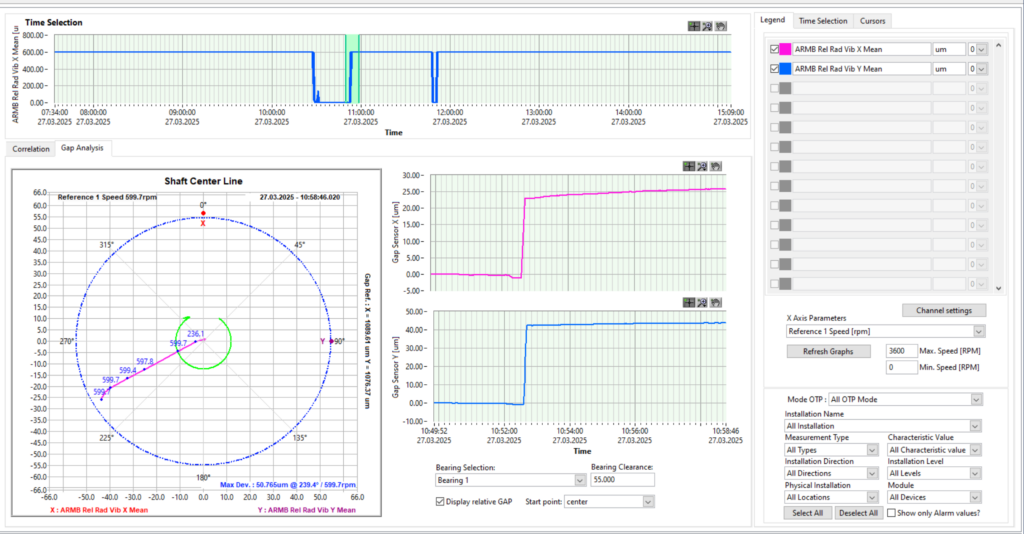Viewport: 1024px width, 534px height.
Task: Switch to the Legend tab
Action: pyautogui.click(x=773, y=20)
